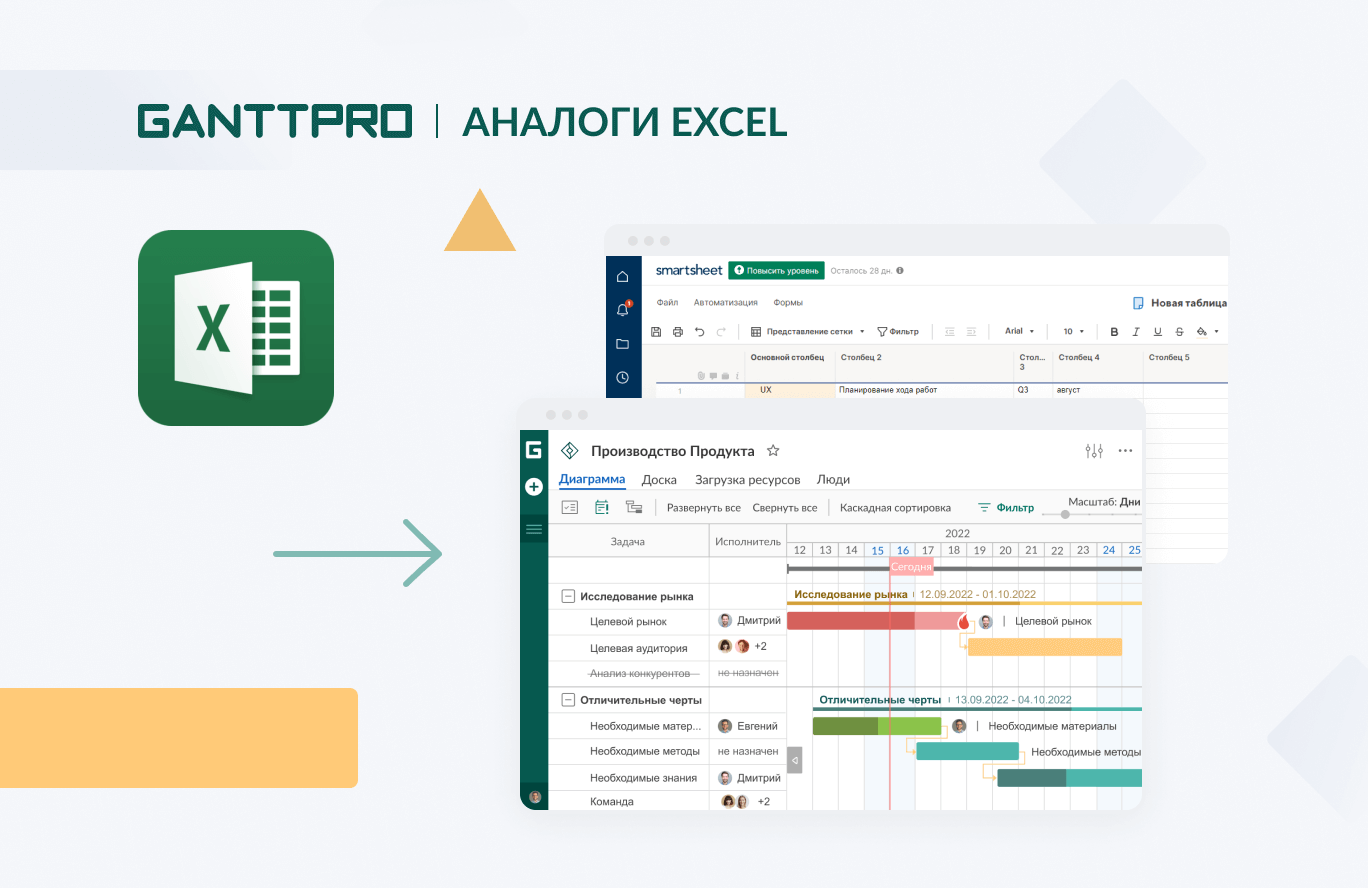Apply Strikethrough formatting in Smartsheet
Viewport: 1368px width, 888px height.
1179,331
